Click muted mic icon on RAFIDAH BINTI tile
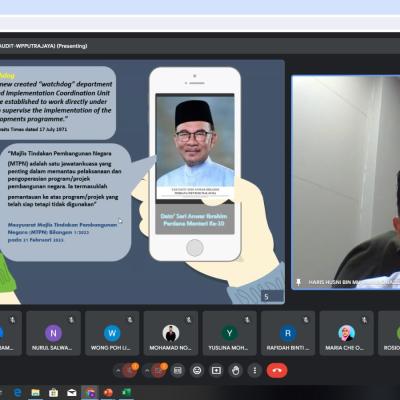Viewport: 400px width, 400px height. 306,320
